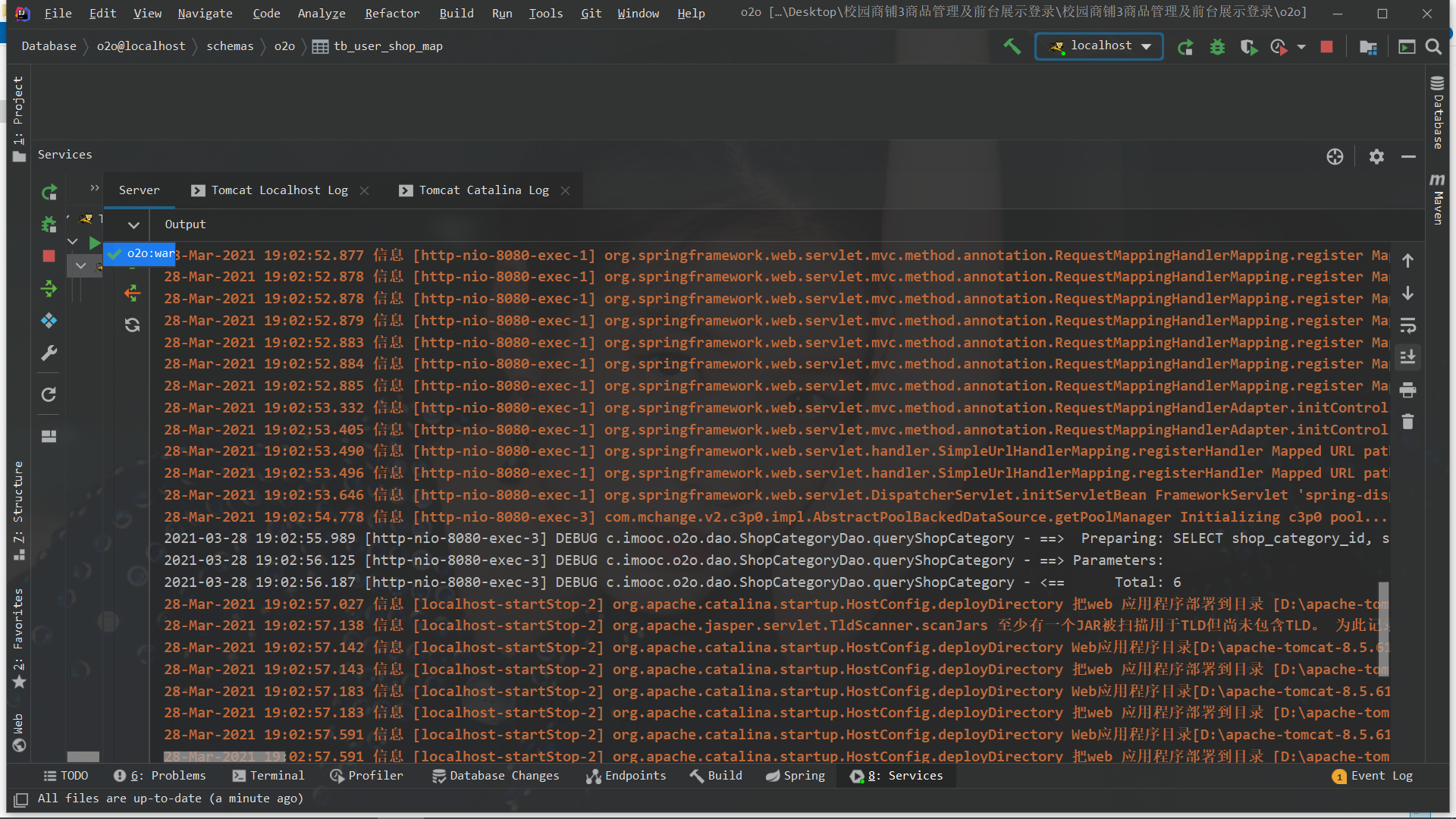Screen dimensions: 1456x819
Task: Toggle scroll to end in console
Action: [x=1407, y=357]
